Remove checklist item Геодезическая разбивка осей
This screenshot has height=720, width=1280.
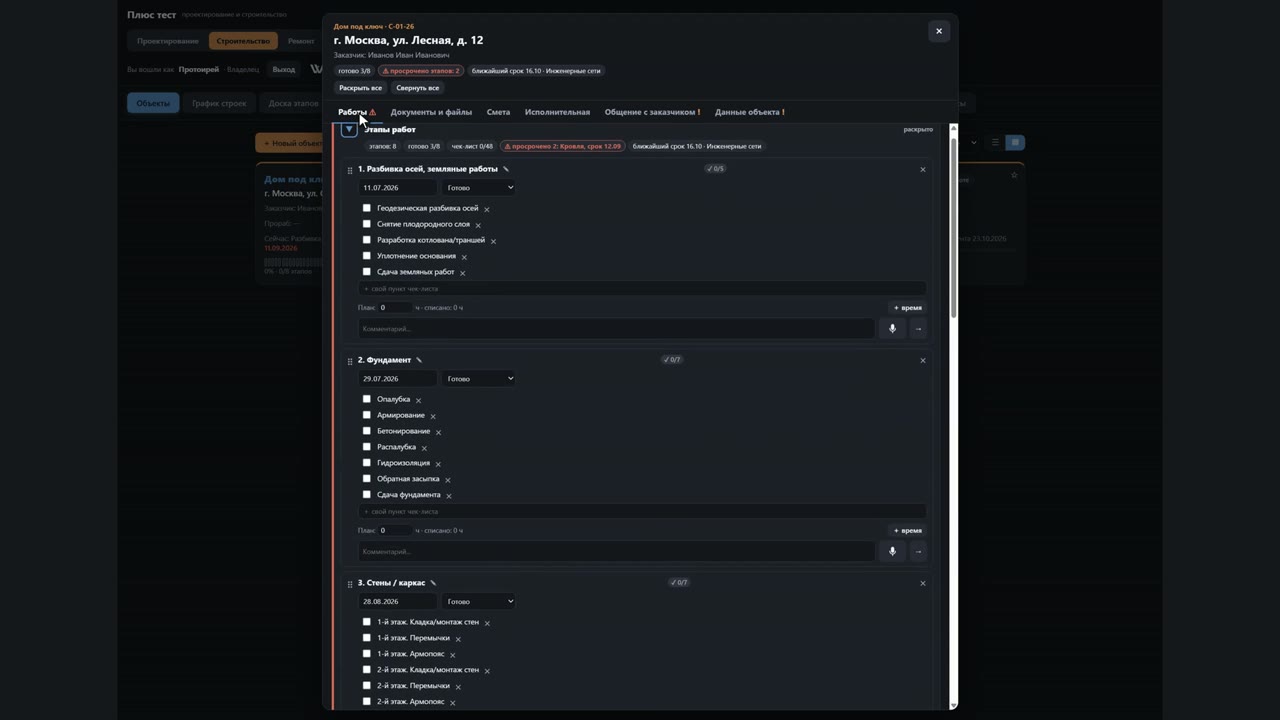tap(487, 209)
